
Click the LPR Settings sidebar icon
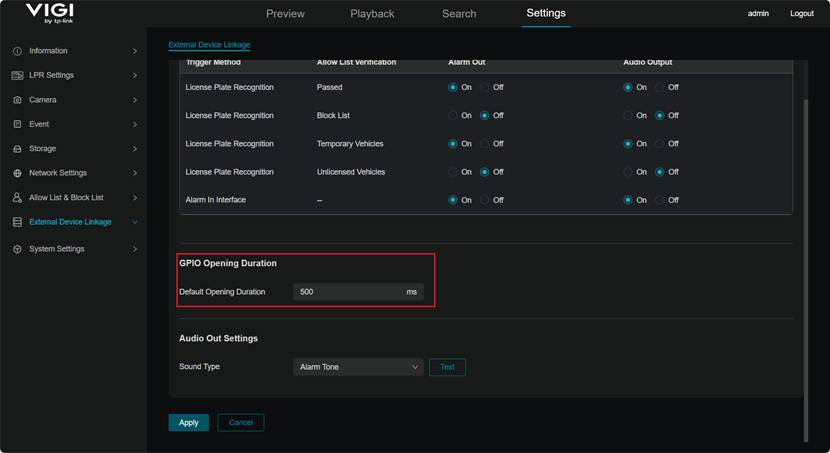pyautogui.click(x=17, y=76)
